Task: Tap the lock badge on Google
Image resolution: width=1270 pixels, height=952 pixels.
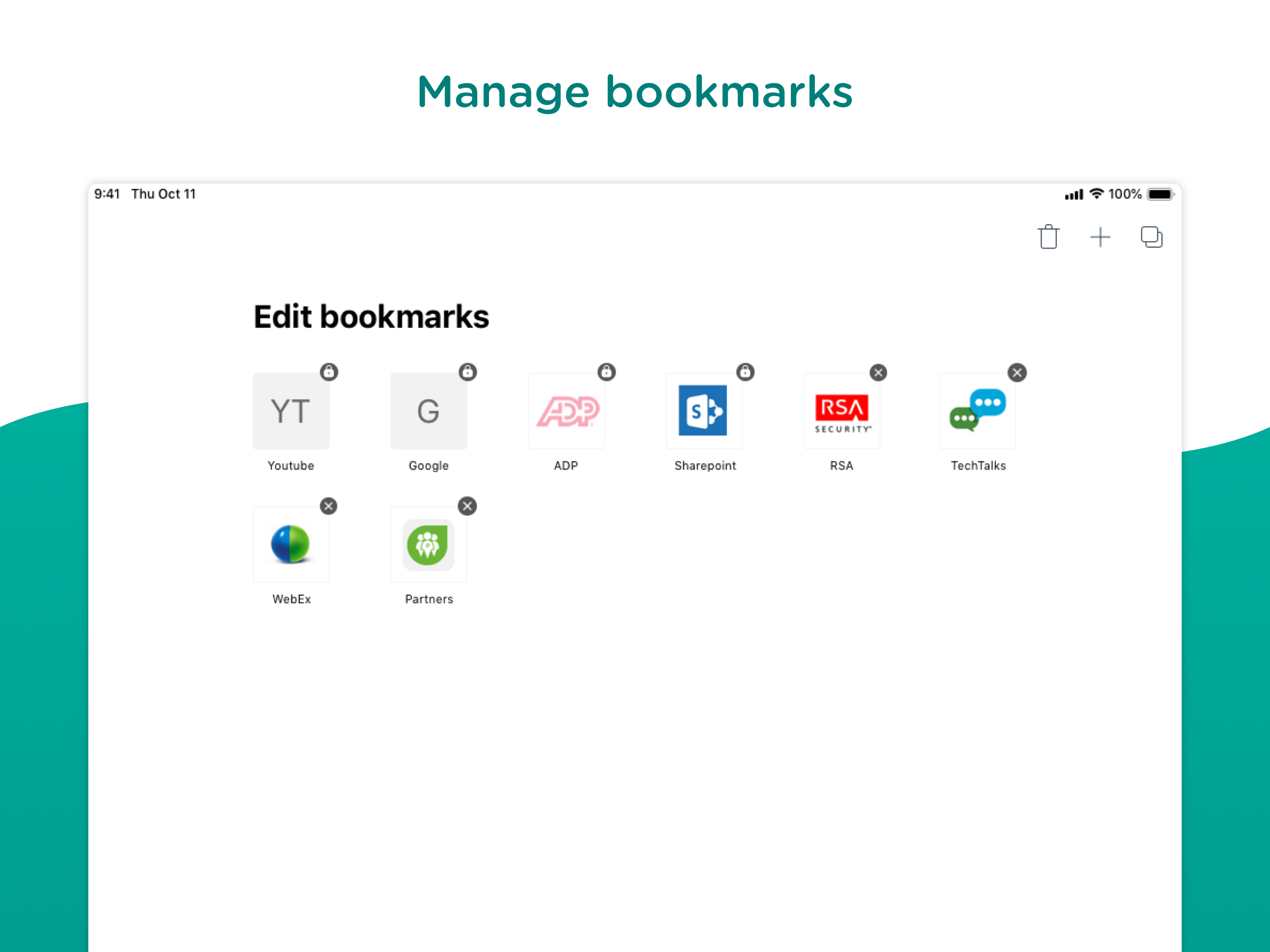Action: 467,372
